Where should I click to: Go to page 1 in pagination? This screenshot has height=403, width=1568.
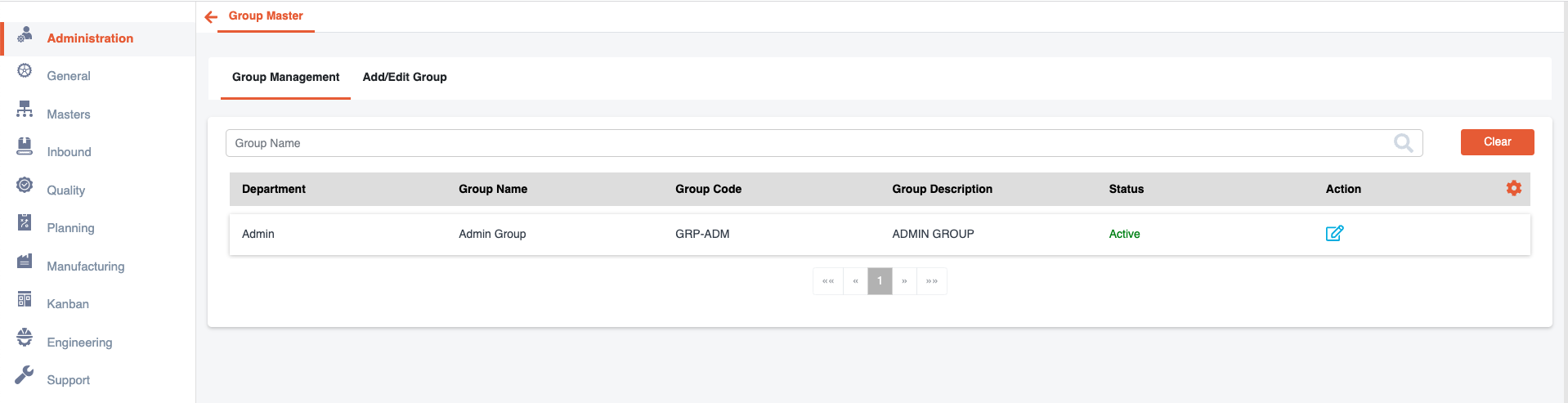click(880, 281)
